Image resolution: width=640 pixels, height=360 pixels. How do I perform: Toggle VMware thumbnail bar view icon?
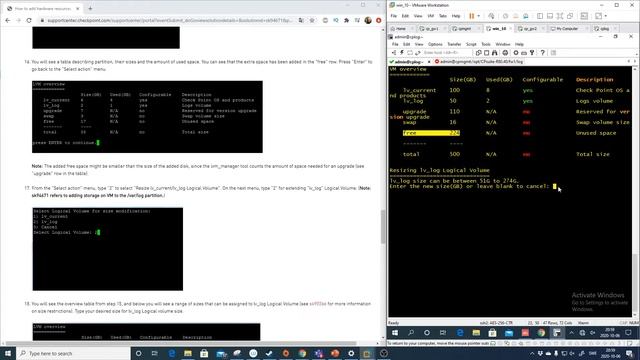(550, 16)
